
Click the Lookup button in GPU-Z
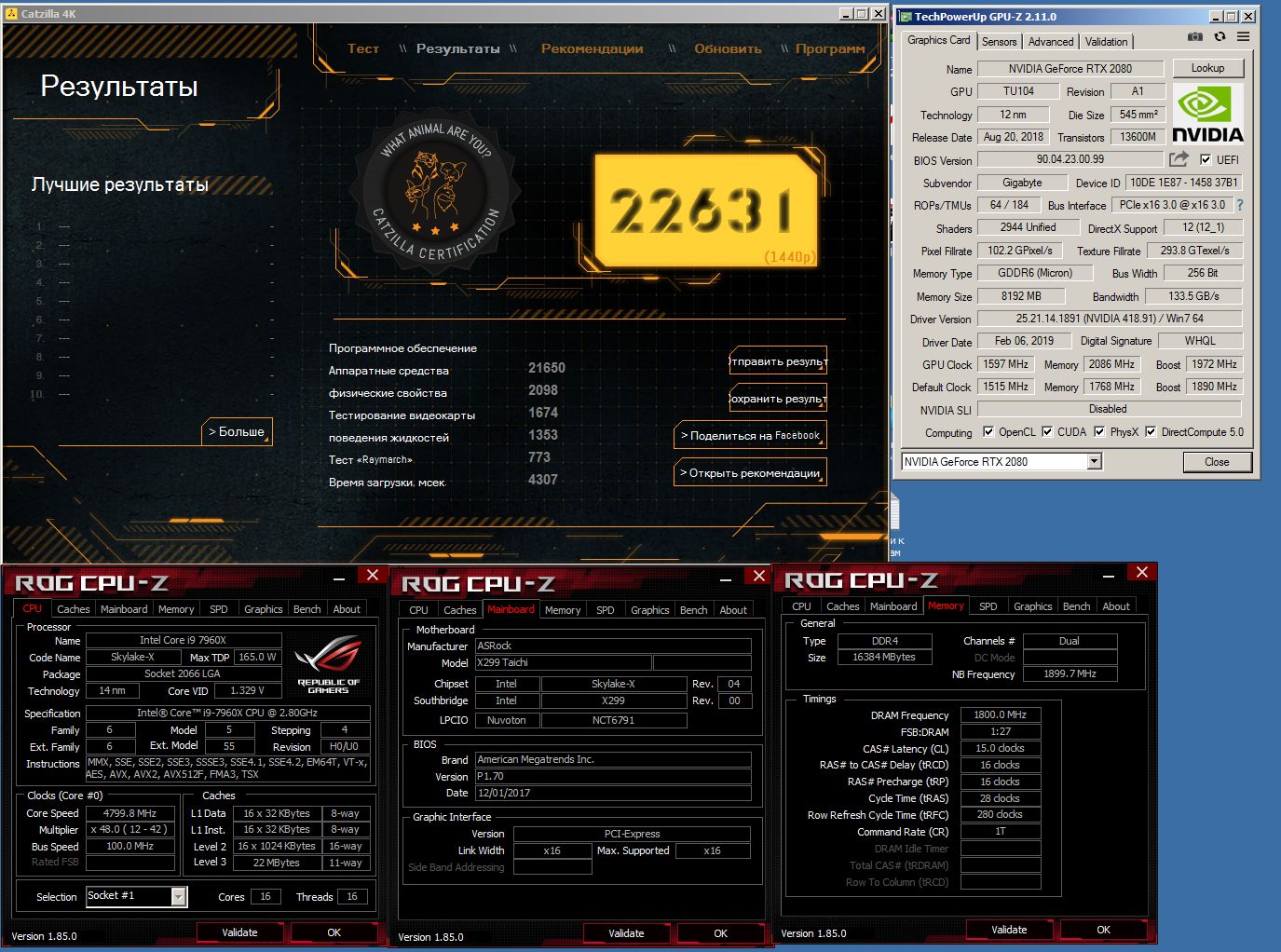(x=1207, y=68)
